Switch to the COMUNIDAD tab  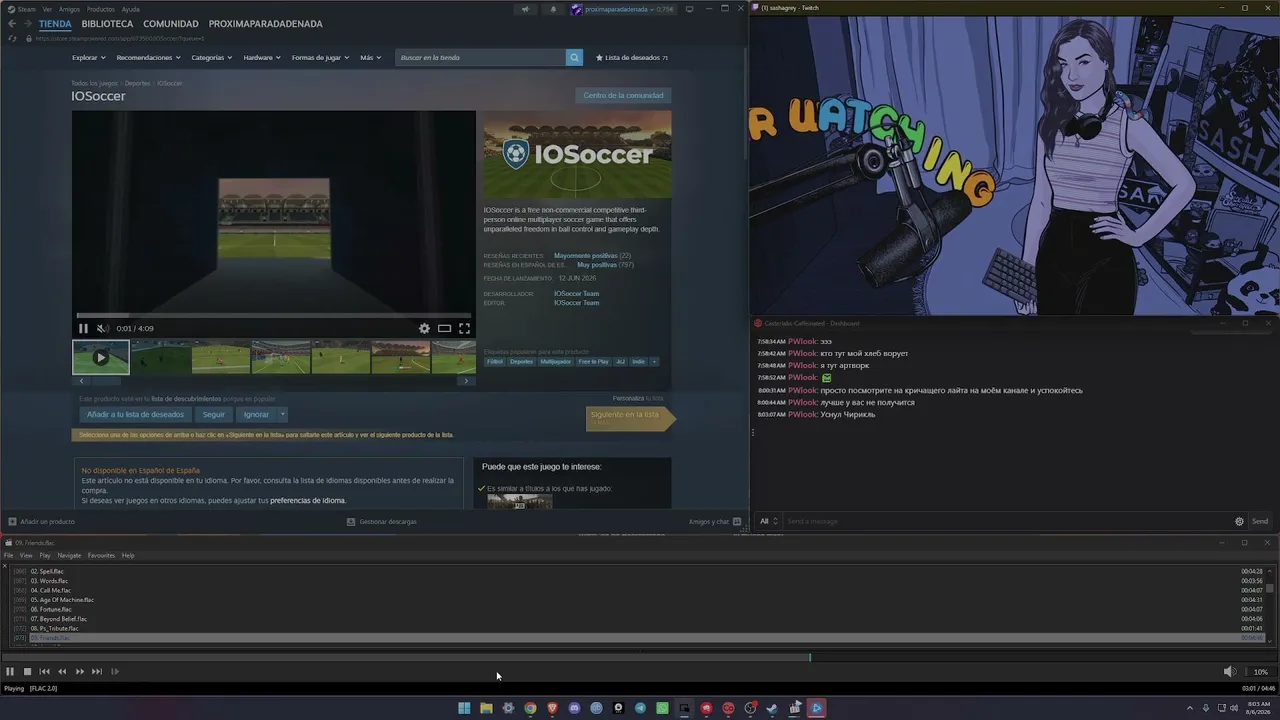(171, 24)
